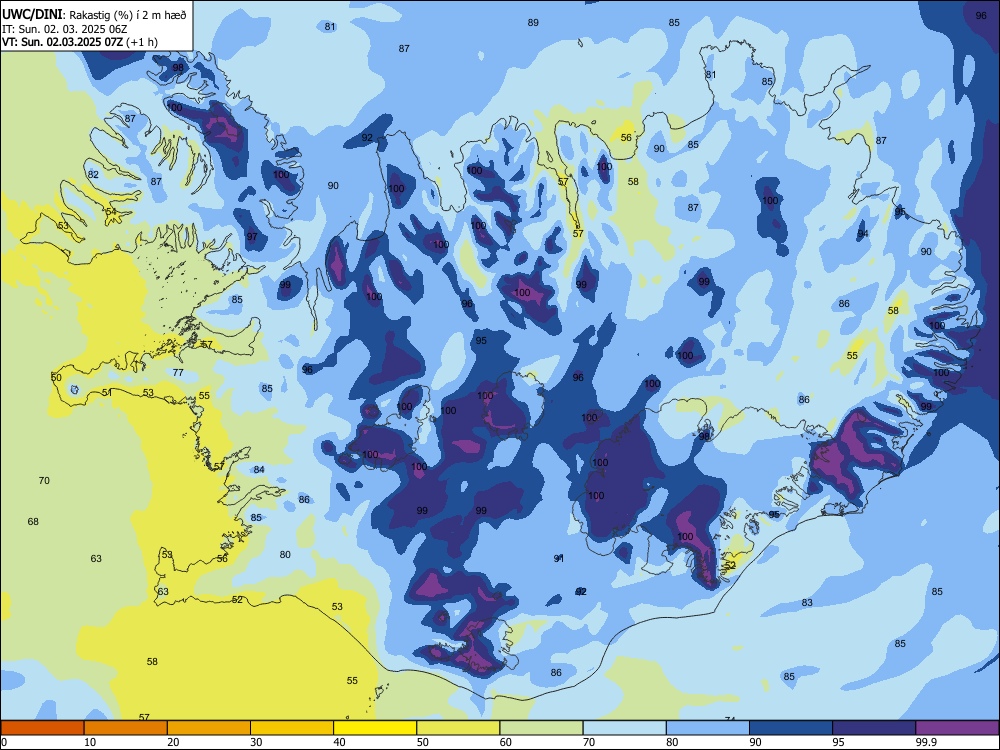Choose the 95–99.9 indigo legend segment
The width and height of the screenshot is (1000, 750).
click(x=874, y=727)
